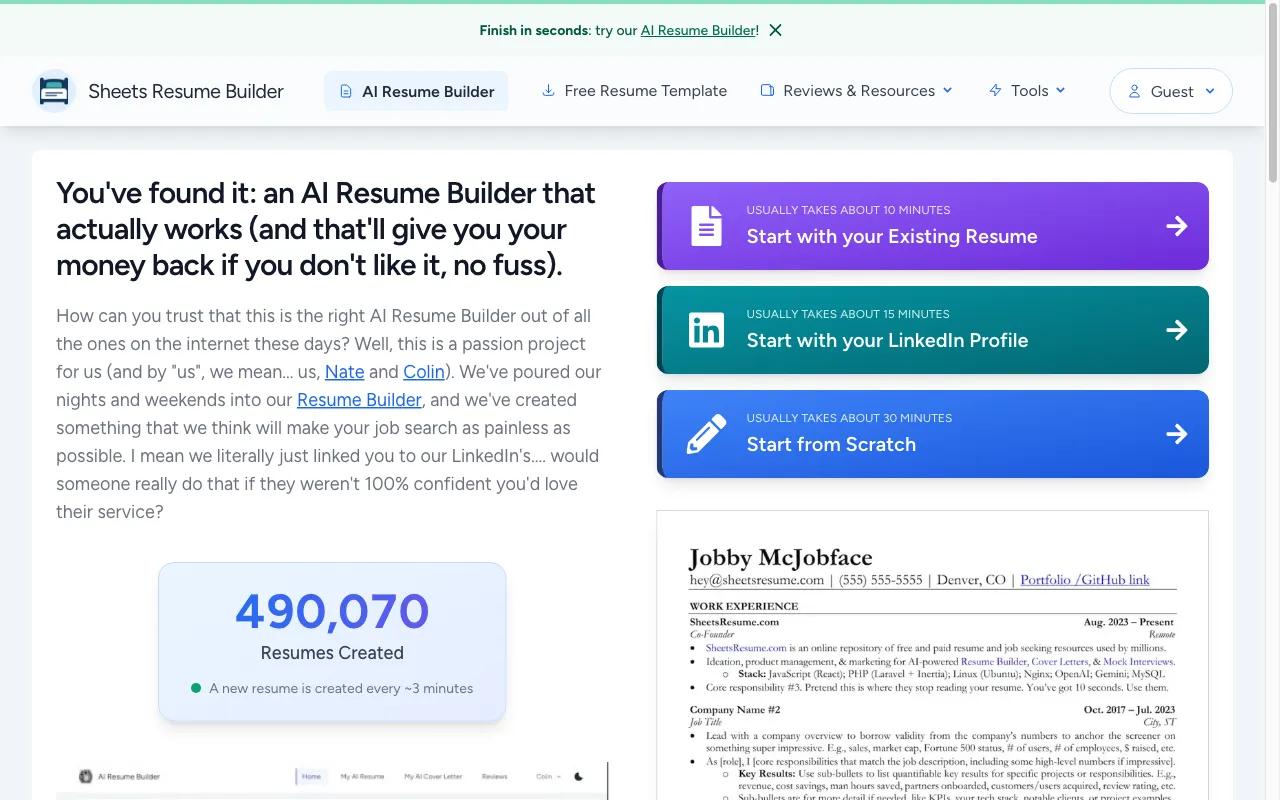Image resolution: width=1280 pixels, height=800 pixels.
Task: Start with your Existing Resume
Action: coord(933,226)
